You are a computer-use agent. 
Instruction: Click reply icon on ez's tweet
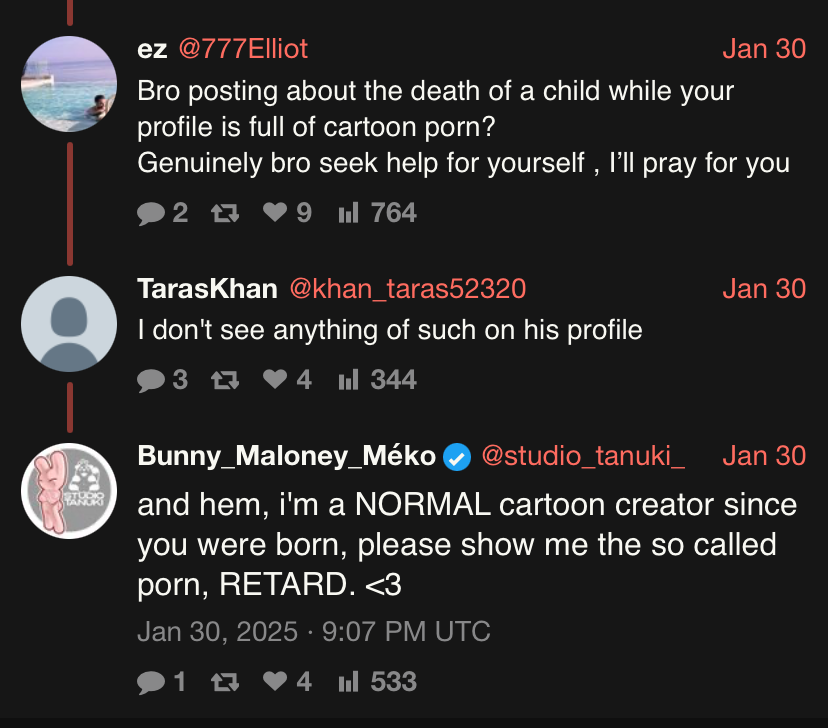[151, 212]
